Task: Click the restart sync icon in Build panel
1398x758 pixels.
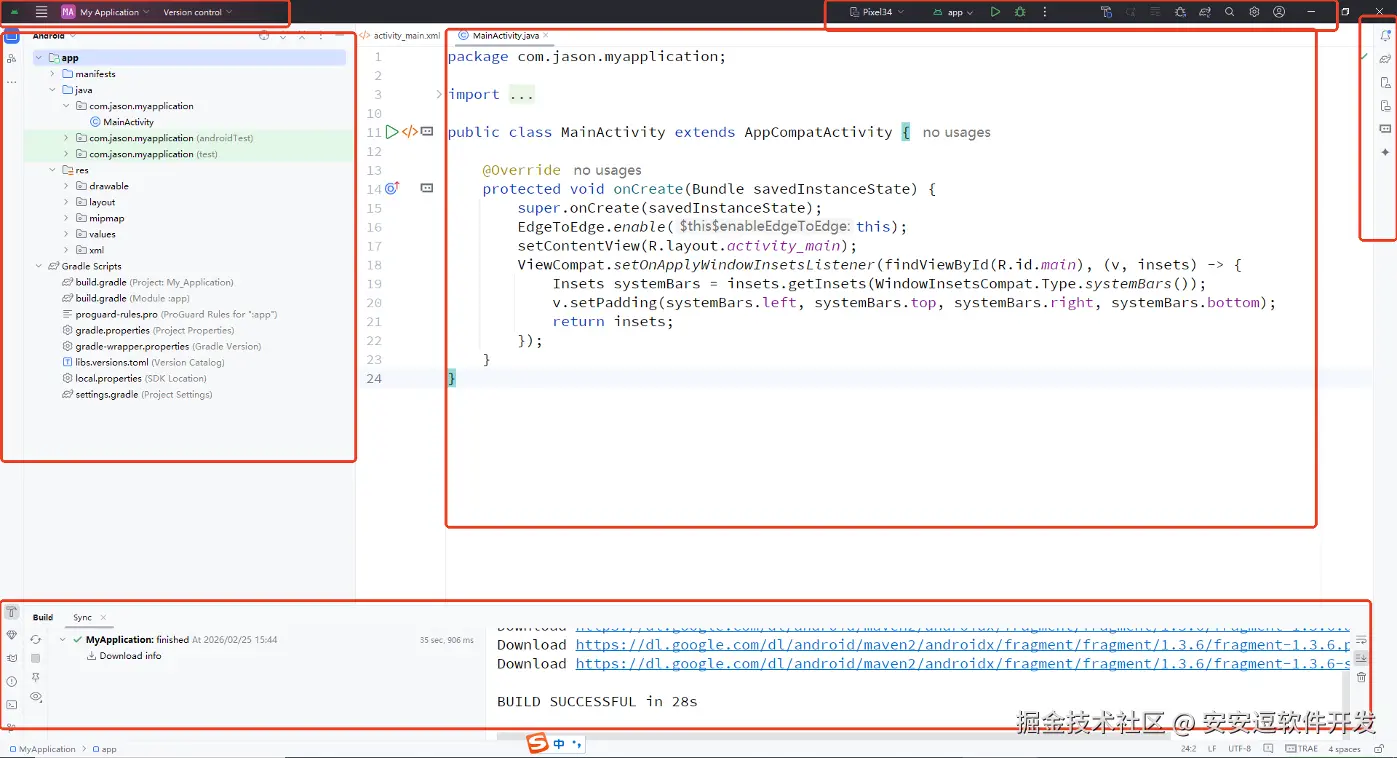Action: 35,640
